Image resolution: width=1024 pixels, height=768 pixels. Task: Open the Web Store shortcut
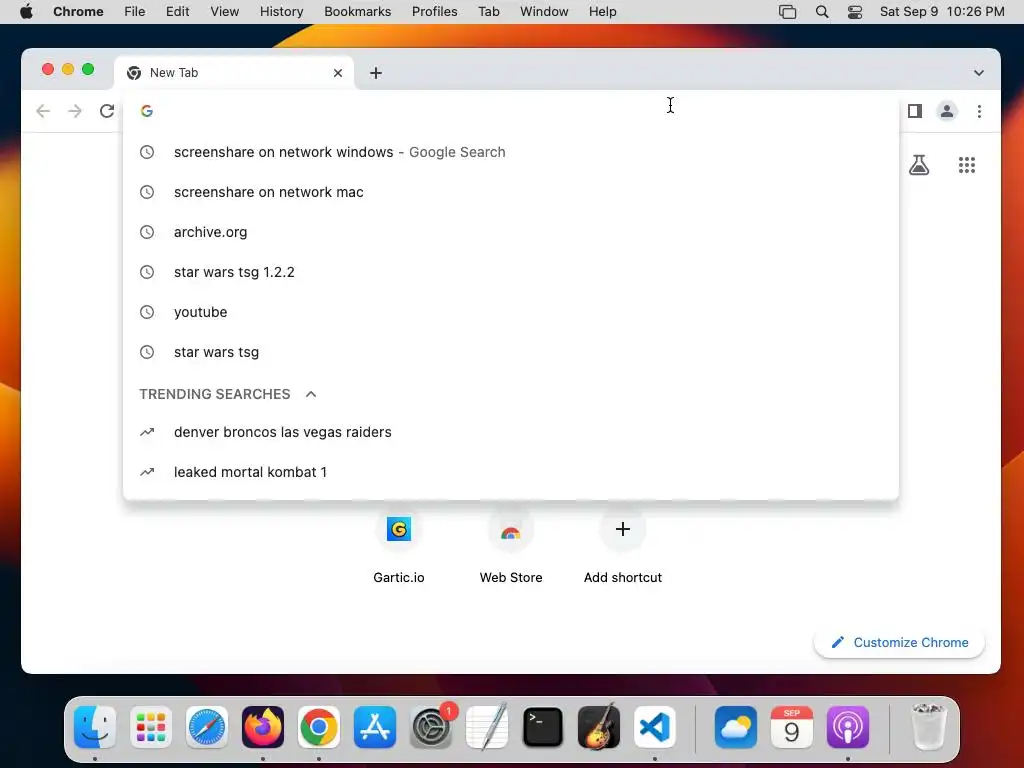click(511, 547)
